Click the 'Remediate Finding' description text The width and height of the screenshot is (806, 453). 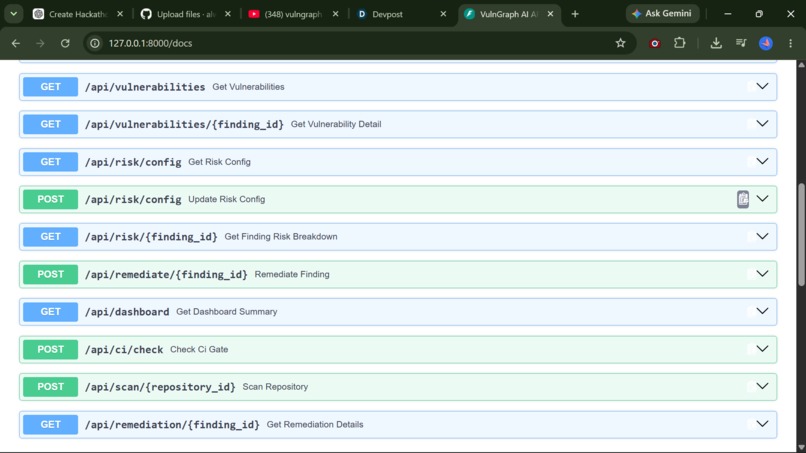tap(292, 274)
